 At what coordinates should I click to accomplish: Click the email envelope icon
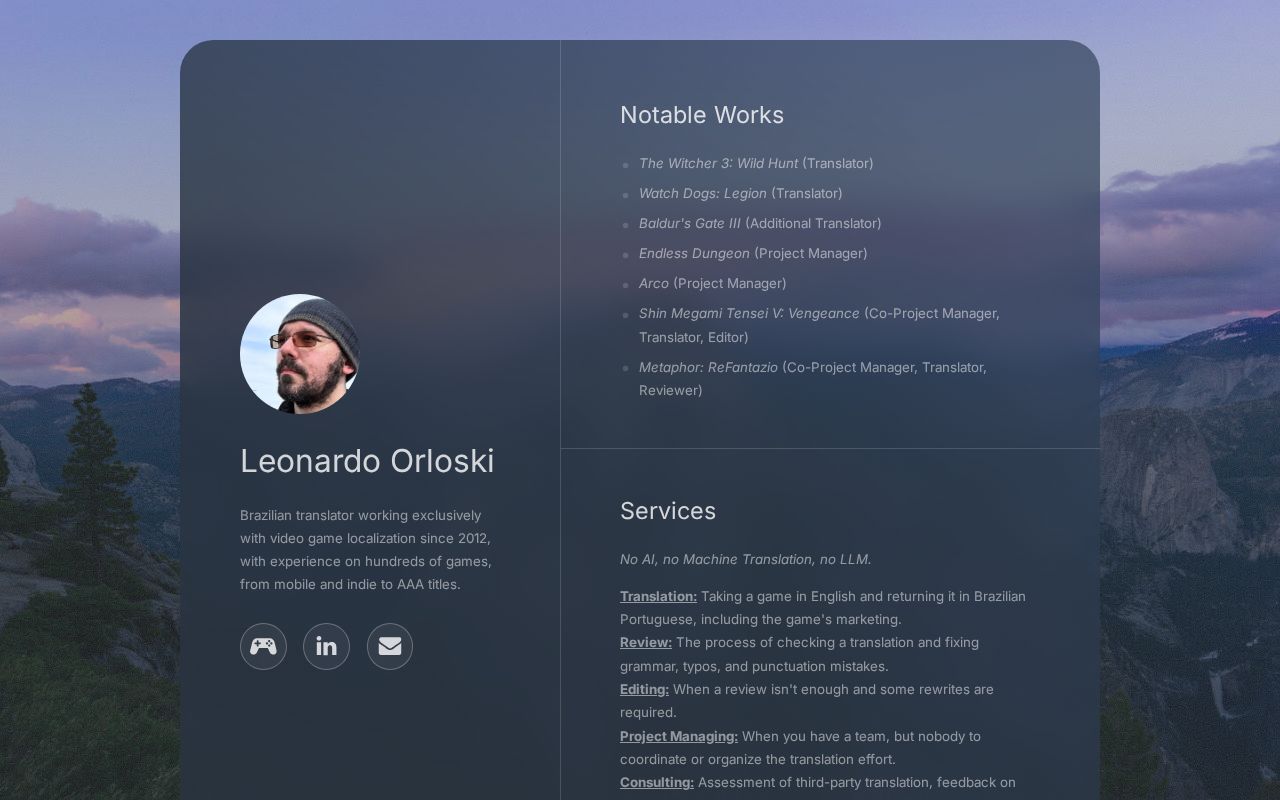(390, 646)
